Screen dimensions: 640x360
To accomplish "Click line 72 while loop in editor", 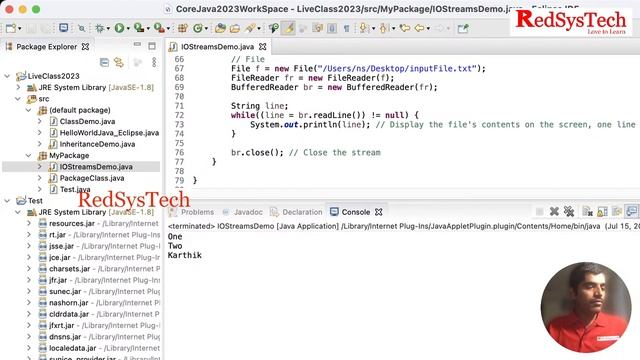I will pos(324,115).
